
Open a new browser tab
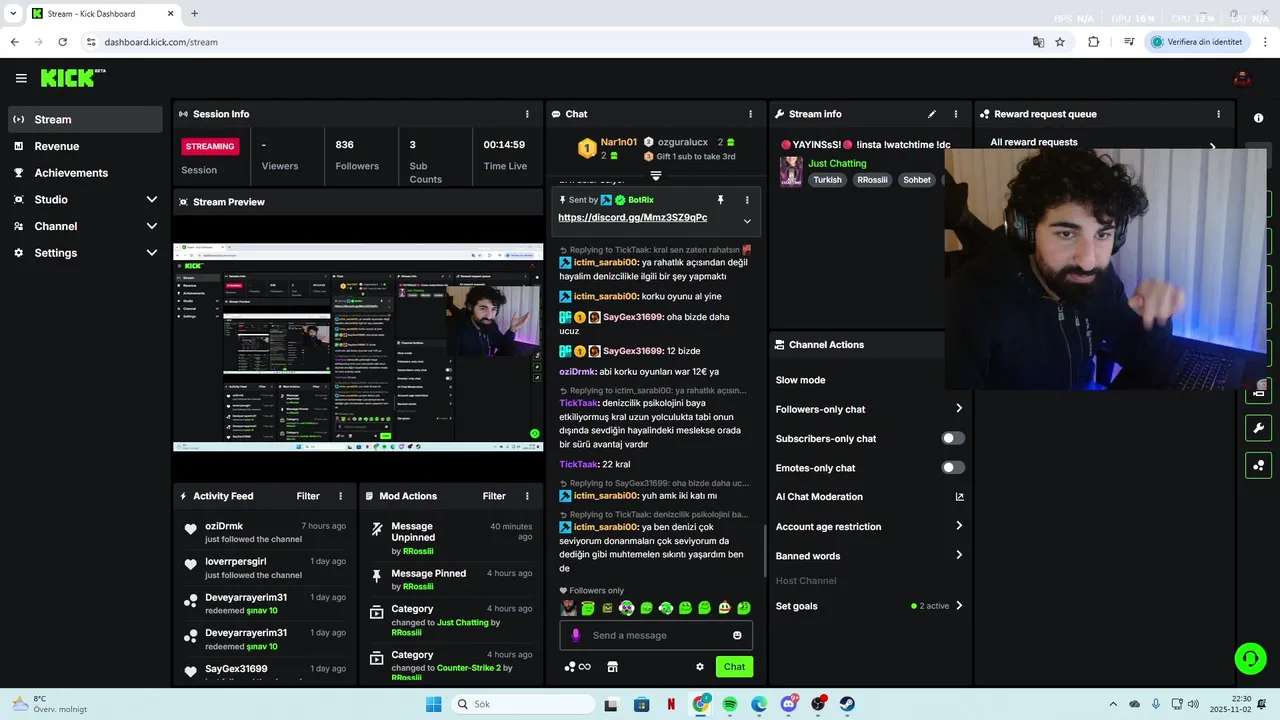(194, 14)
